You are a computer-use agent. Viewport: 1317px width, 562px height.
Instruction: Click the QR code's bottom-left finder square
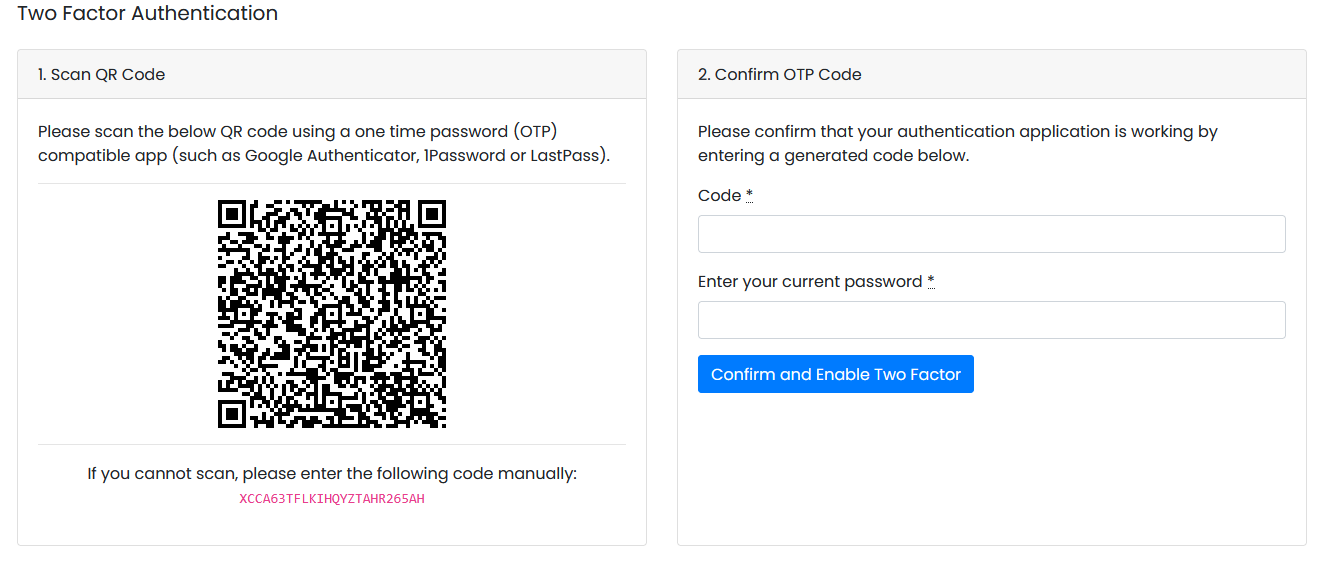pyautogui.click(x=232, y=414)
